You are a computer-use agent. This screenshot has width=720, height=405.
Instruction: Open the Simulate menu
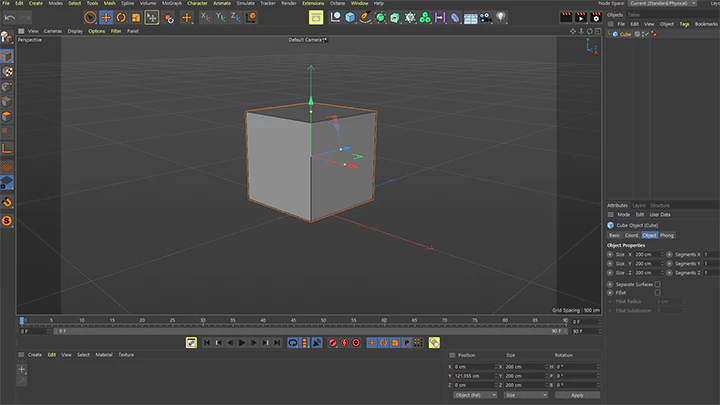click(x=246, y=3)
